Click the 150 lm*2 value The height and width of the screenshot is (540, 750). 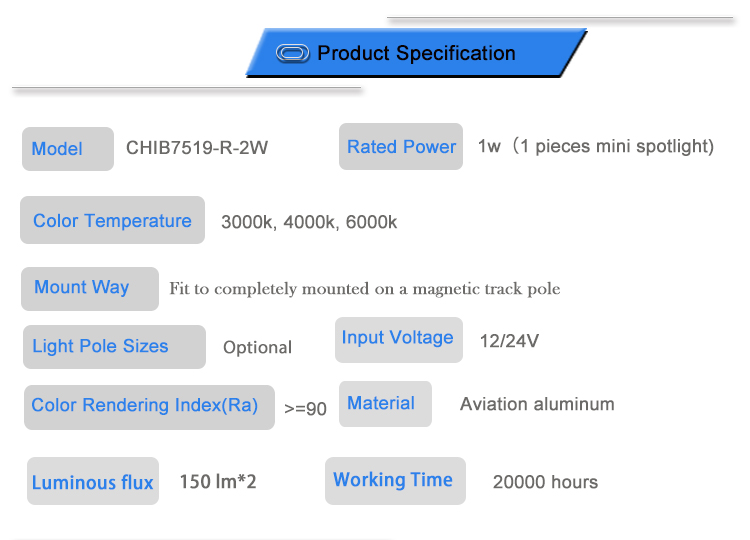[x=218, y=482]
